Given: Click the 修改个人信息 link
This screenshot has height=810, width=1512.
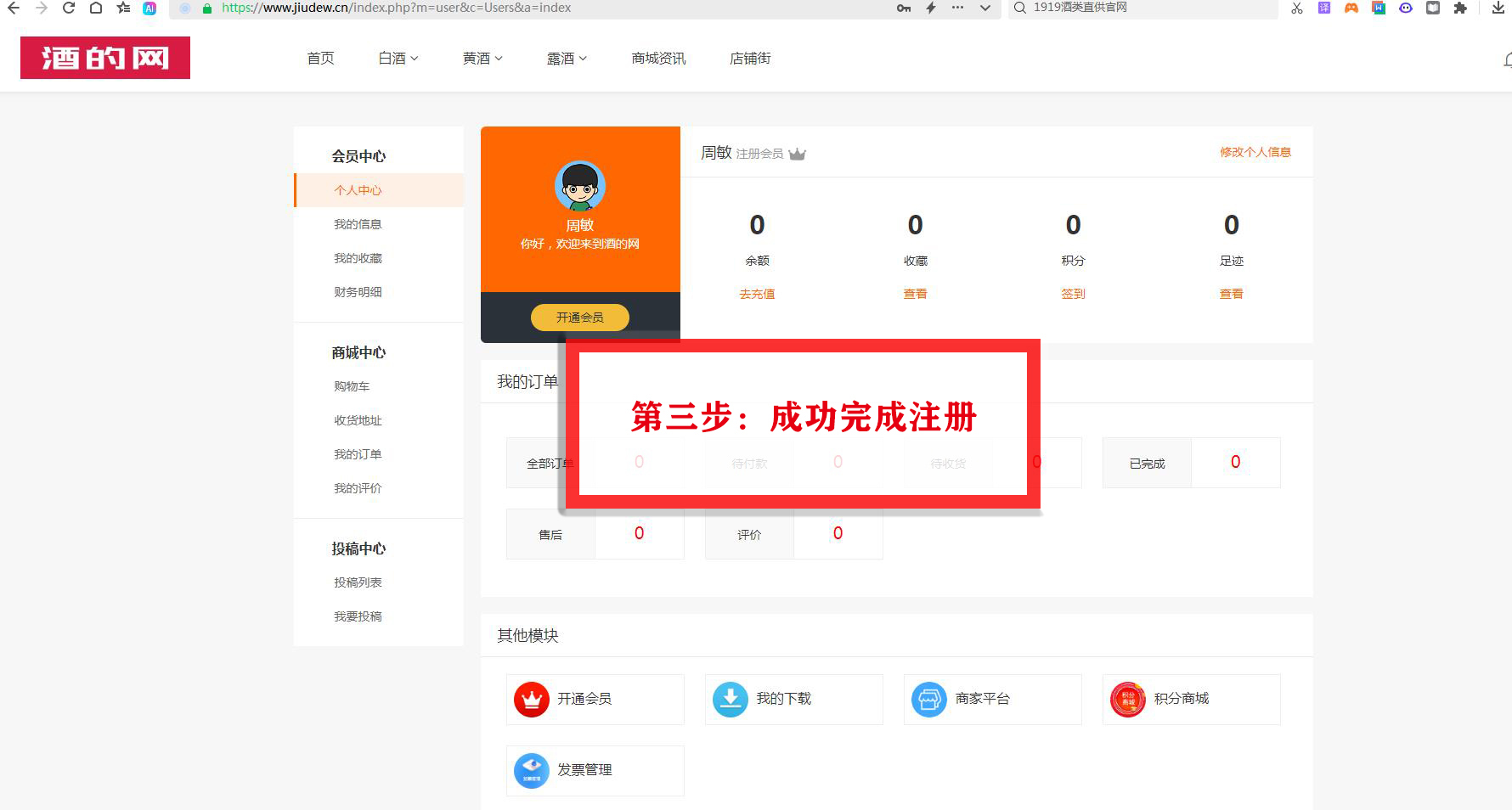Looking at the screenshot, I should coord(1255,152).
